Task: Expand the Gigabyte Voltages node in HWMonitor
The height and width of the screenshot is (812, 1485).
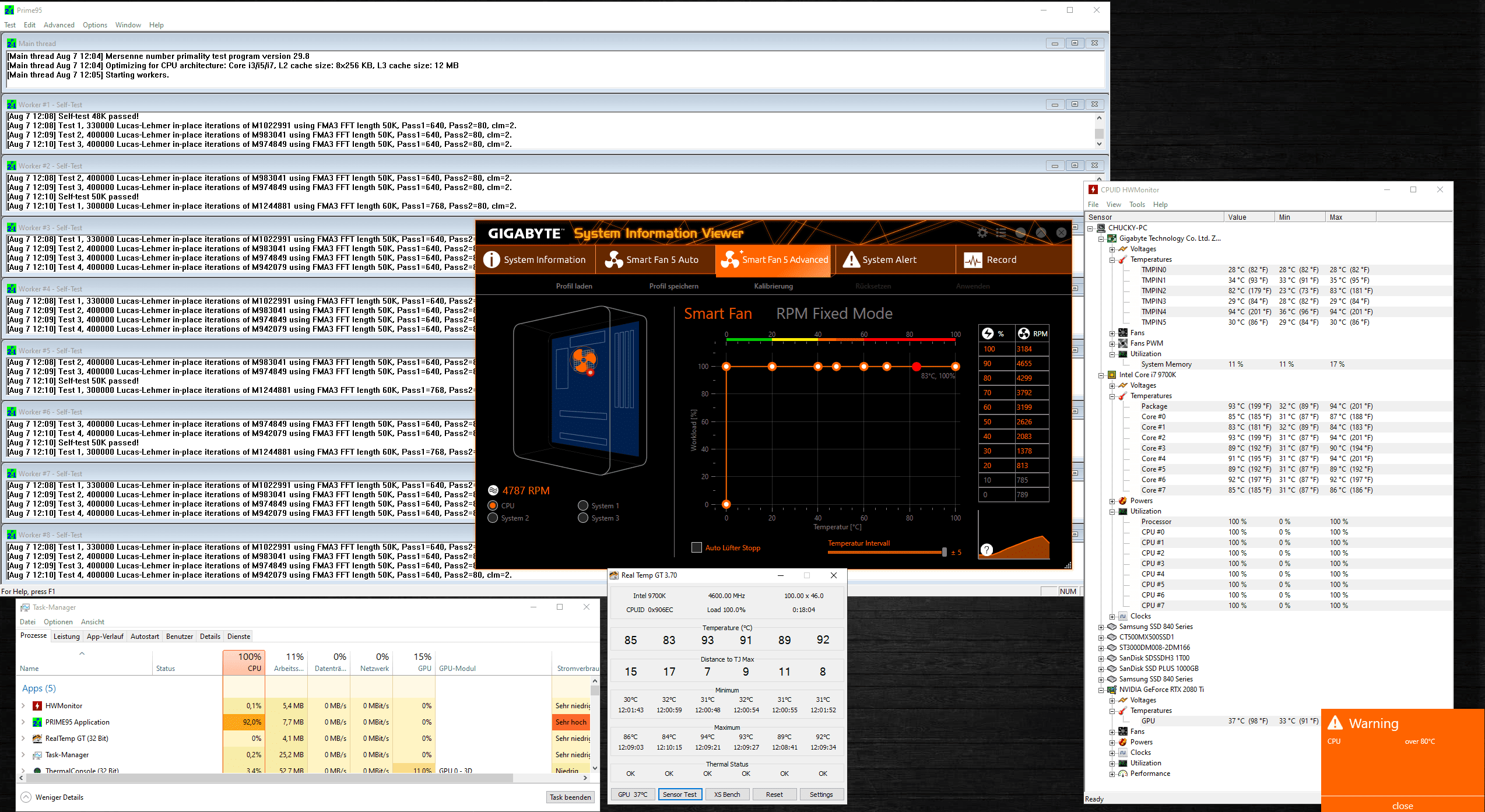Action: coord(1112,249)
